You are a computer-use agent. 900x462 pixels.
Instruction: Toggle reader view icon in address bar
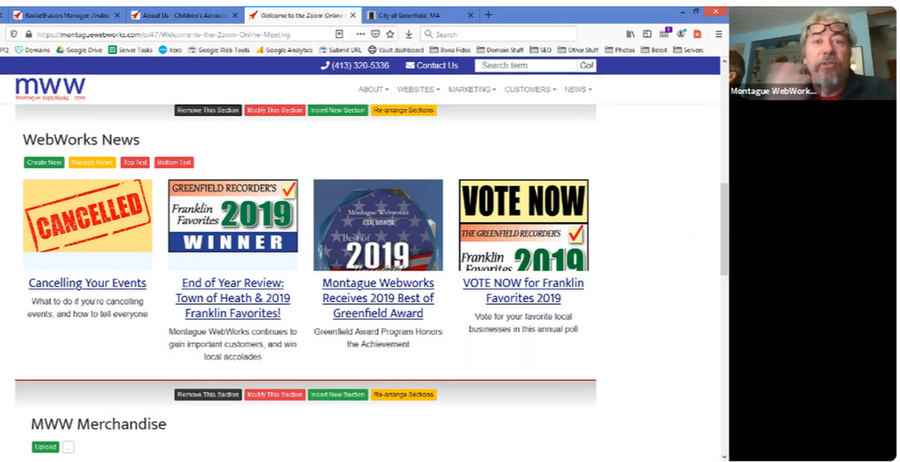click(339, 34)
